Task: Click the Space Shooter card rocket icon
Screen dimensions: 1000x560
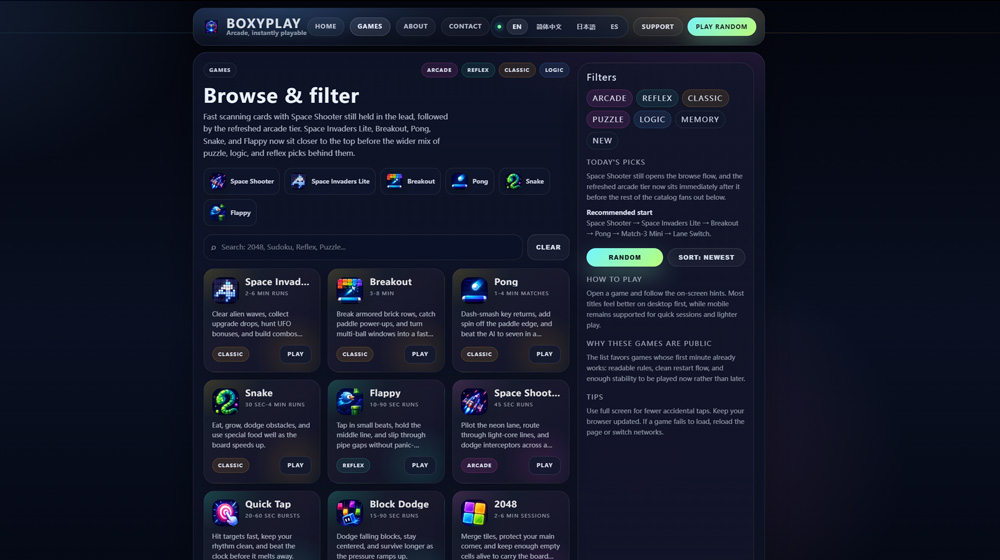Action: (474, 401)
